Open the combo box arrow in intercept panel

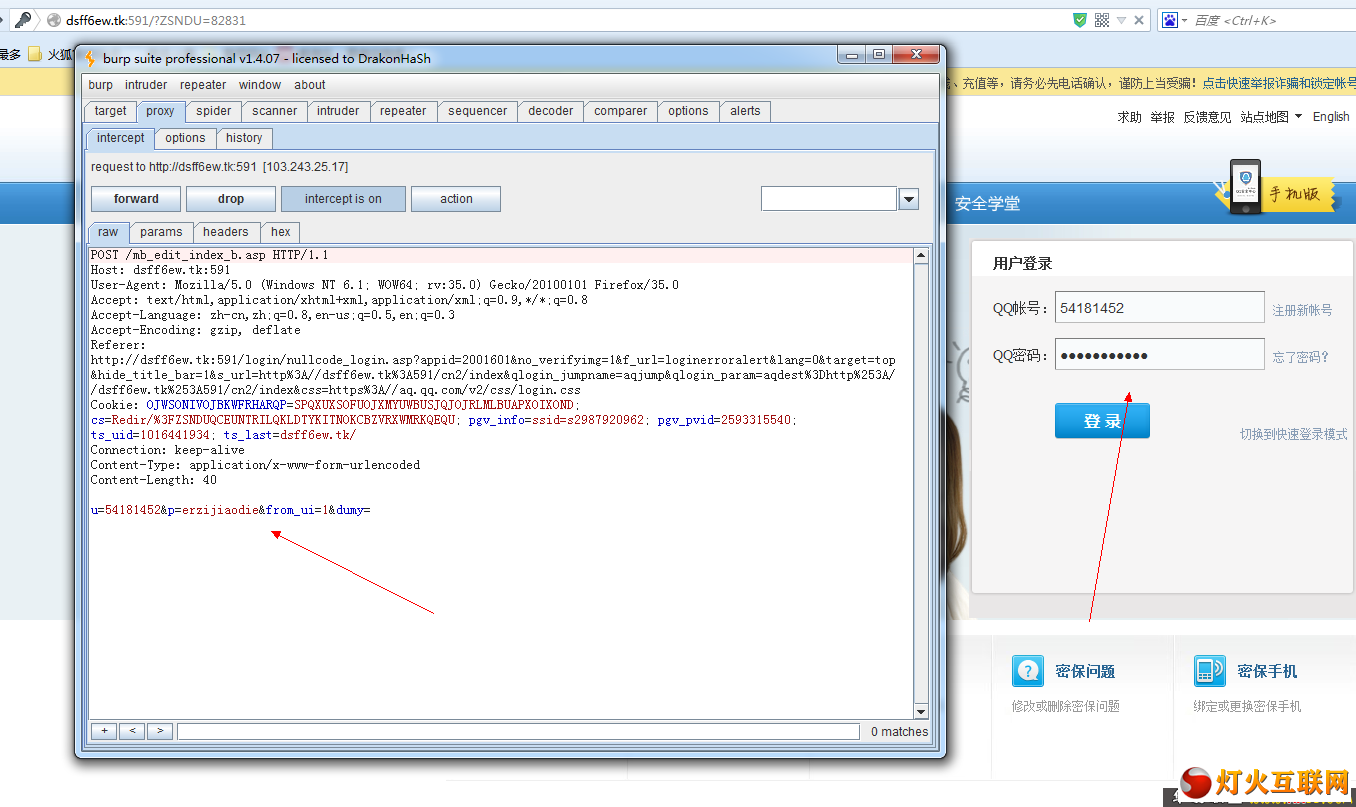coord(908,199)
